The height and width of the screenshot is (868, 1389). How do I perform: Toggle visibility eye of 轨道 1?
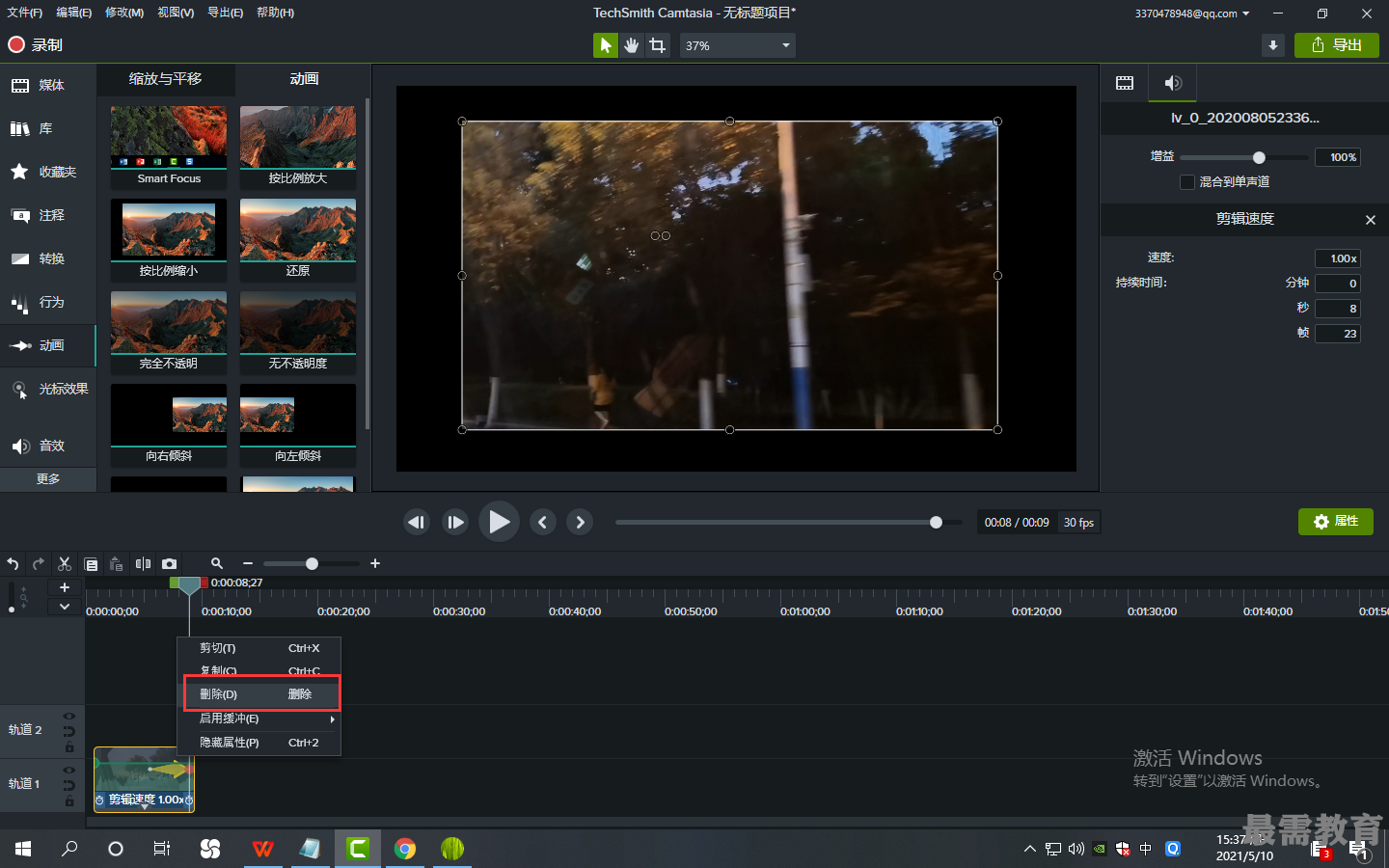[69, 771]
